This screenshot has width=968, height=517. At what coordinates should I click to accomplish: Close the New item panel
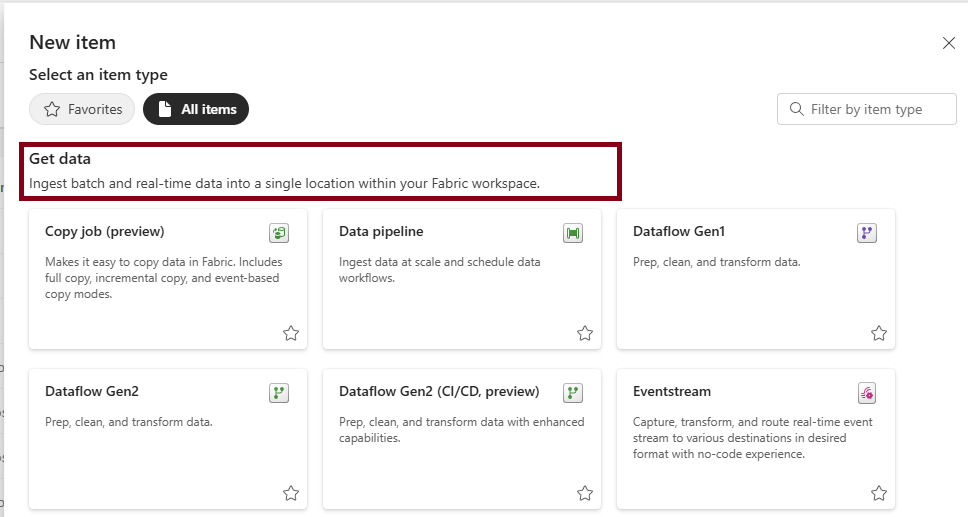(x=949, y=43)
